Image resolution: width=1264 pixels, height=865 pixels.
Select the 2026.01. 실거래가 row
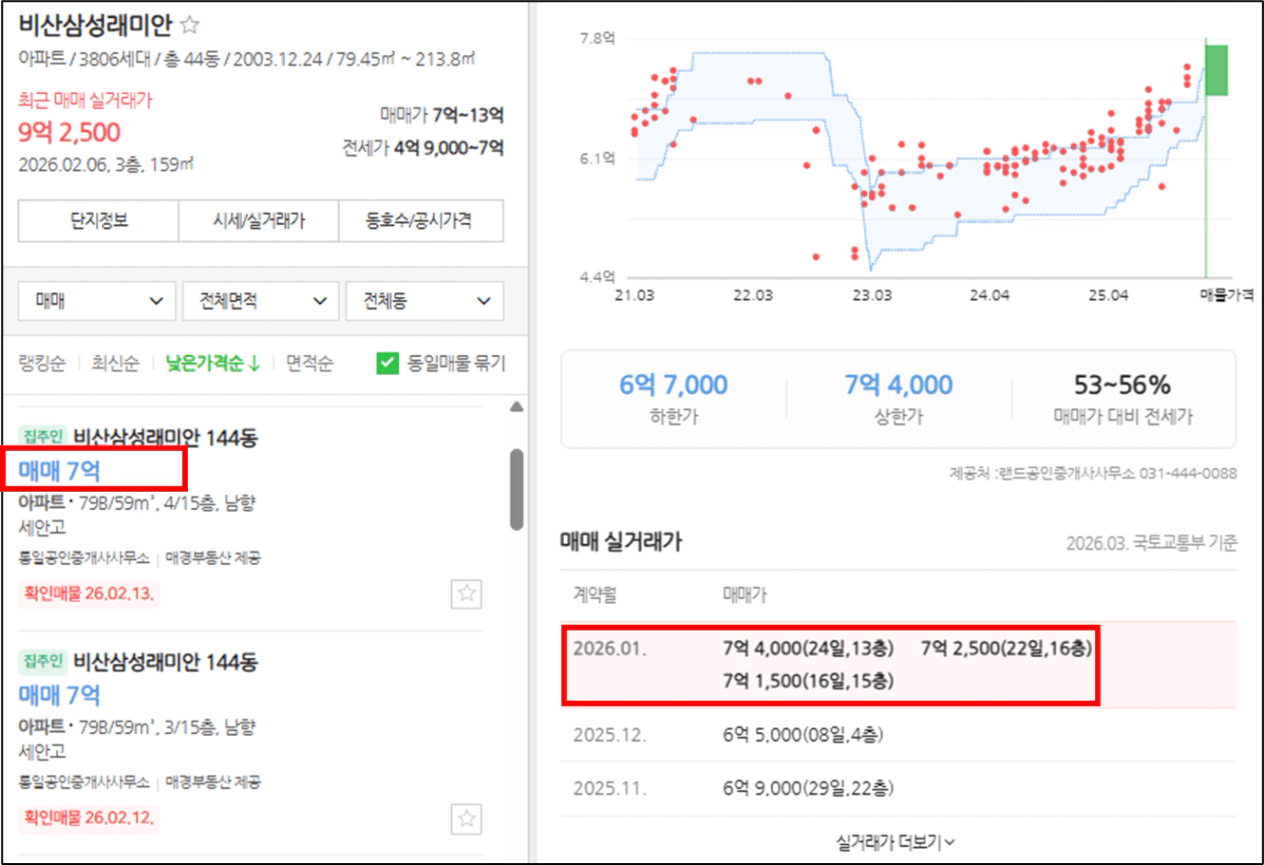(898, 664)
